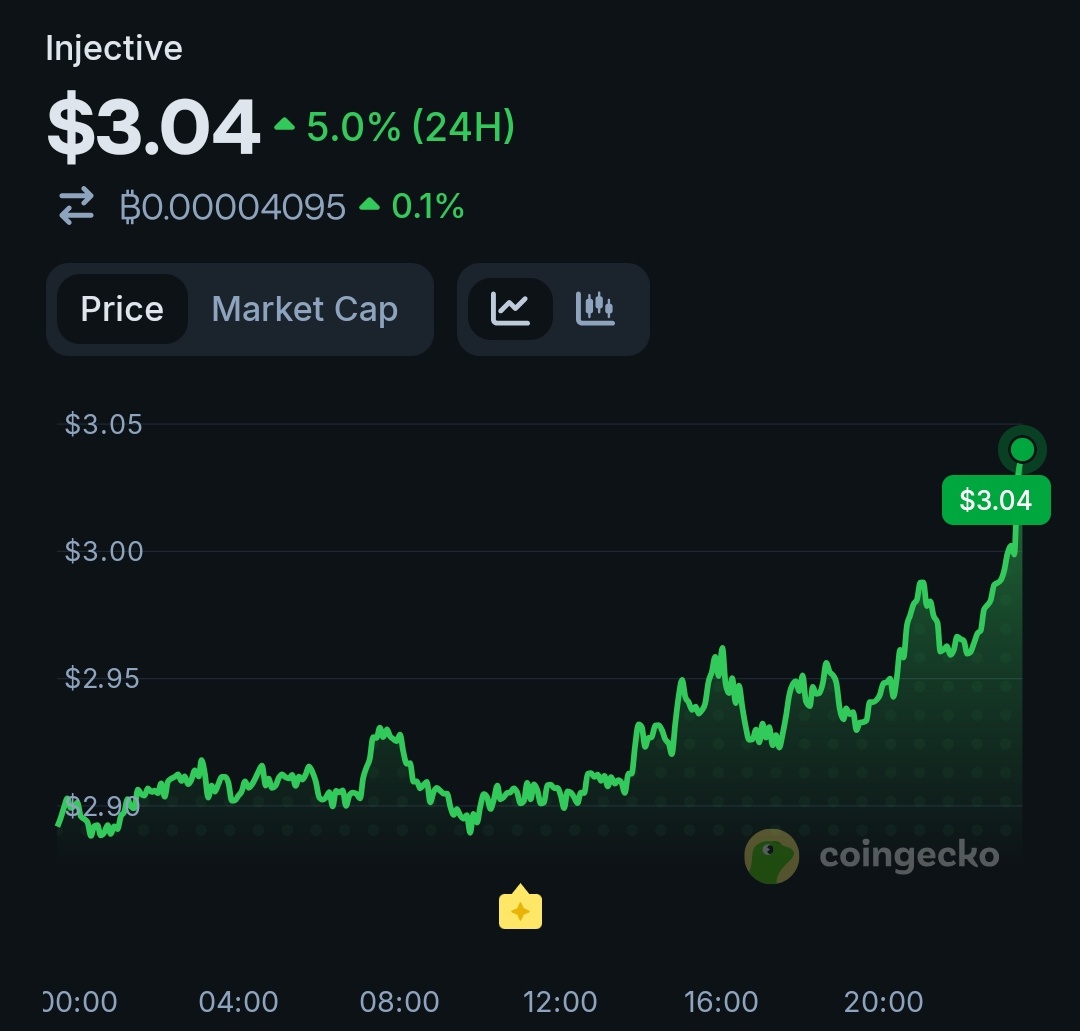
Task: Click the $3.05 y-axis label
Action: click(x=103, y=424)
